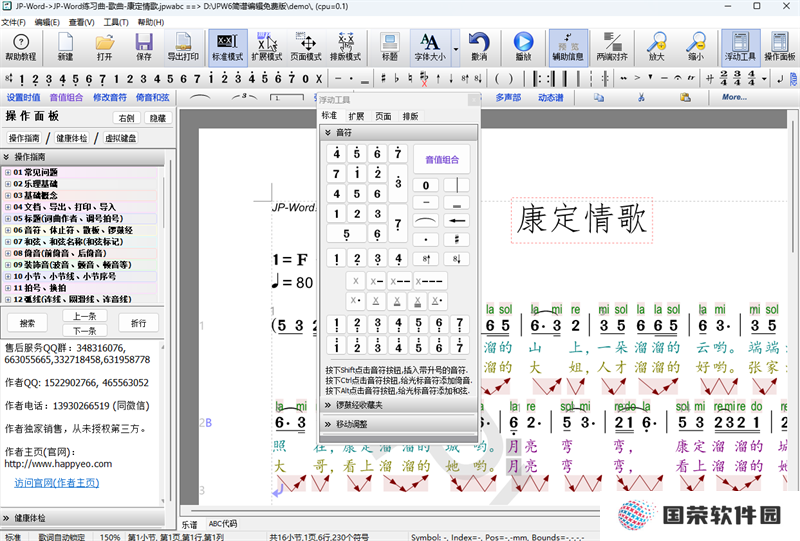Open the 帮助教程 help tutorial

pos(20,47)
